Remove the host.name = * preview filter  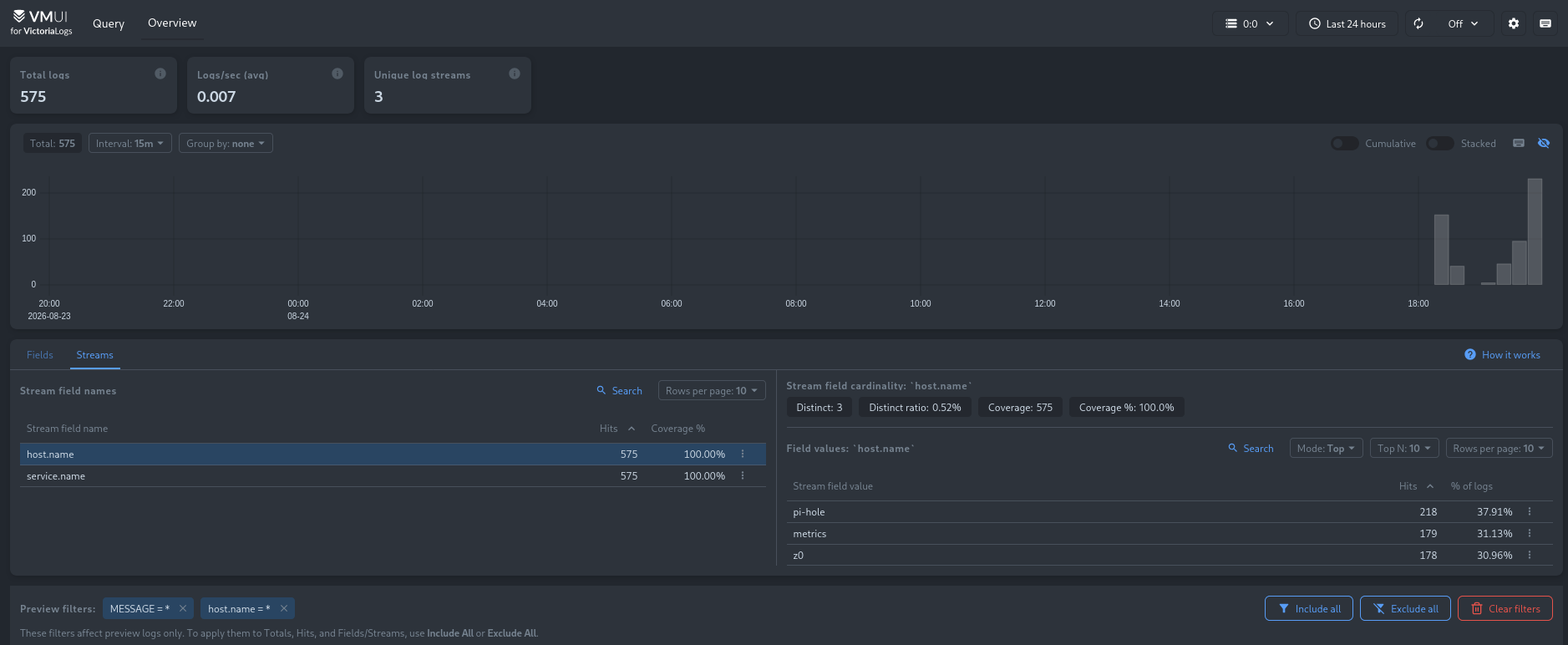284,608
